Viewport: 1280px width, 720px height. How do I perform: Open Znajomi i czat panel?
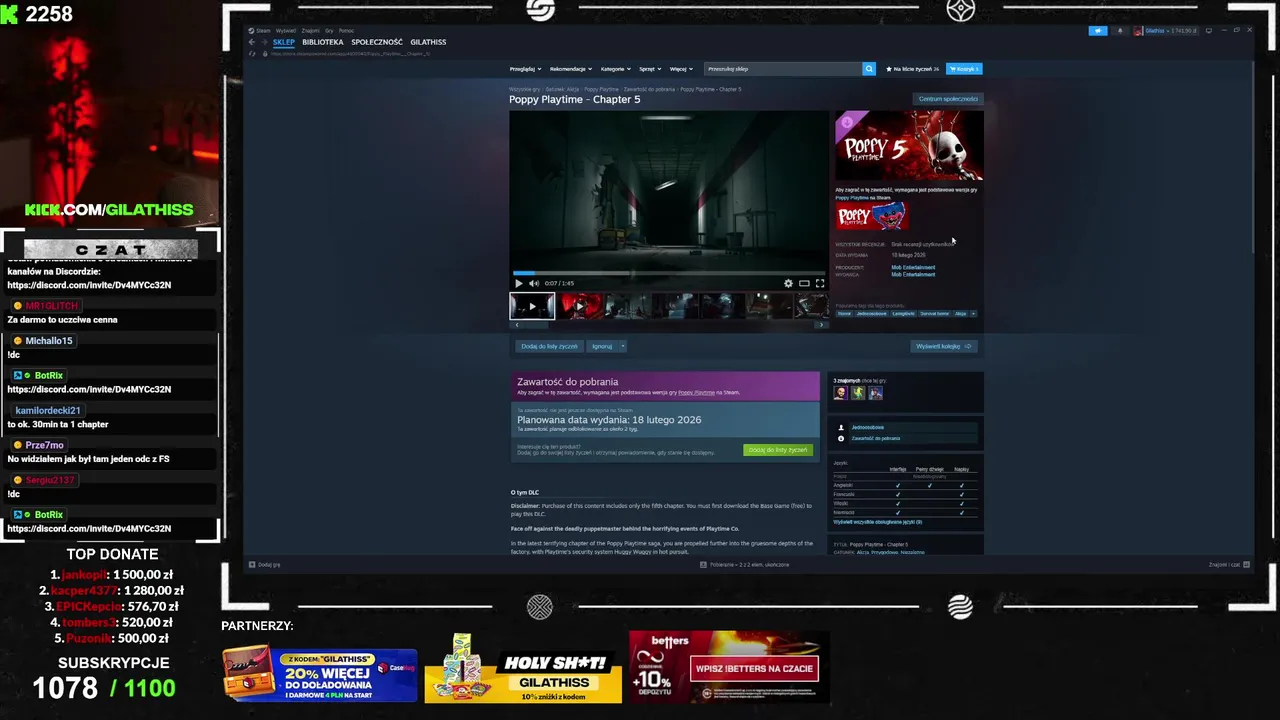coord(1230,565)
